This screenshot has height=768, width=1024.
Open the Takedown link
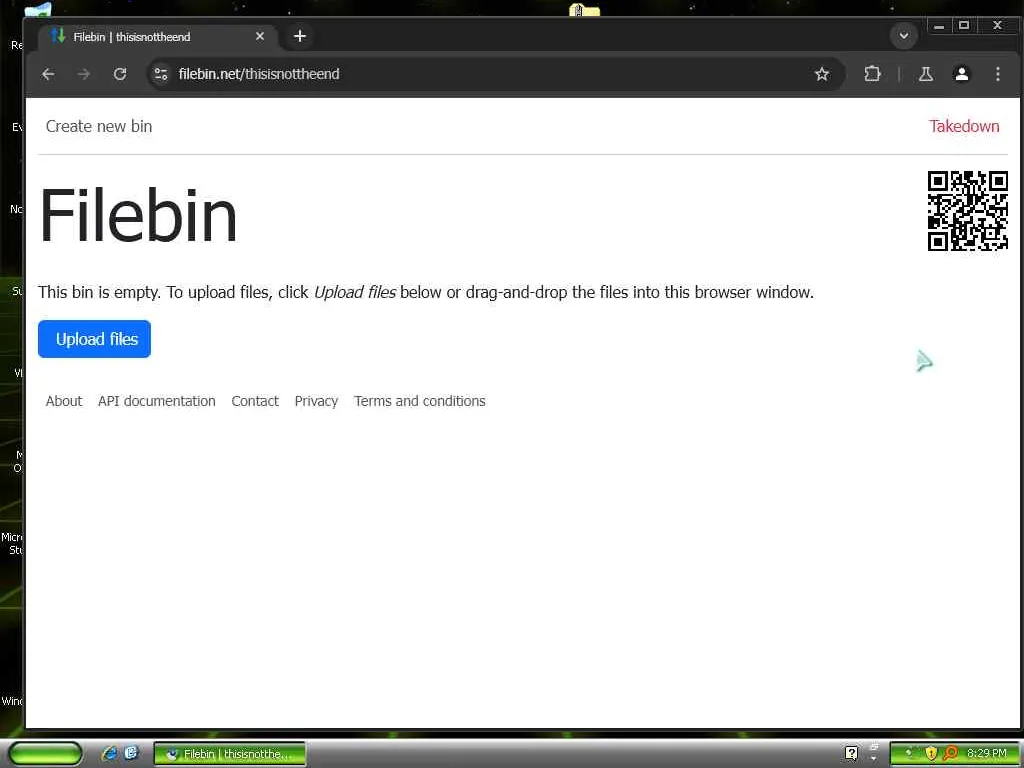tap(964, 126)
